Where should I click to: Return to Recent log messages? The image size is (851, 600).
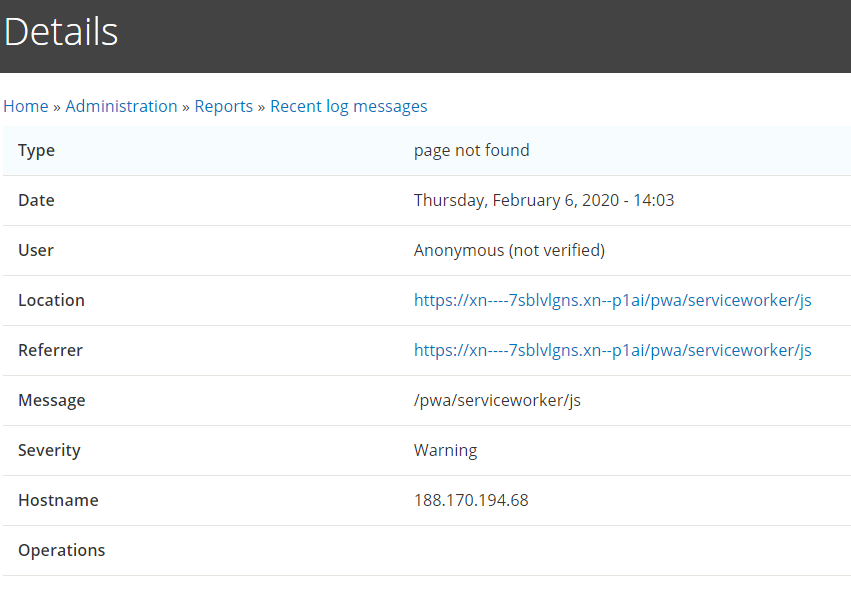(348, 106)
